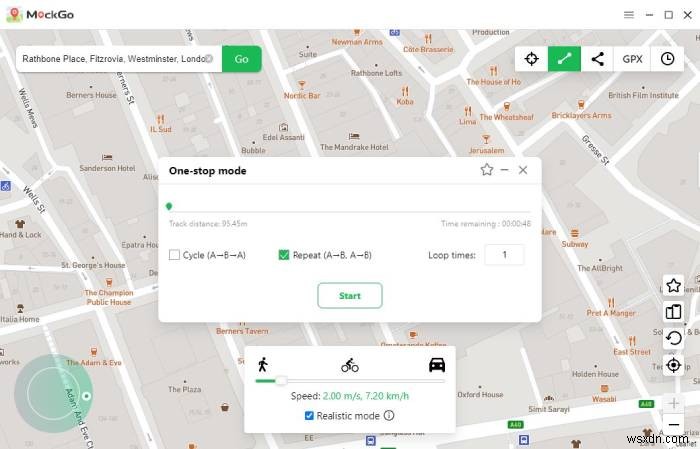Click the joystick direction control circle
Viewport: 700px width, 449px height.
coord(54,394)
